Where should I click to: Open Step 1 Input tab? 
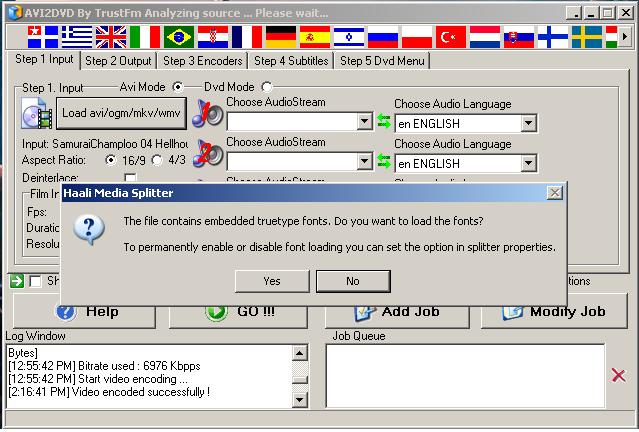pos(44,60)
